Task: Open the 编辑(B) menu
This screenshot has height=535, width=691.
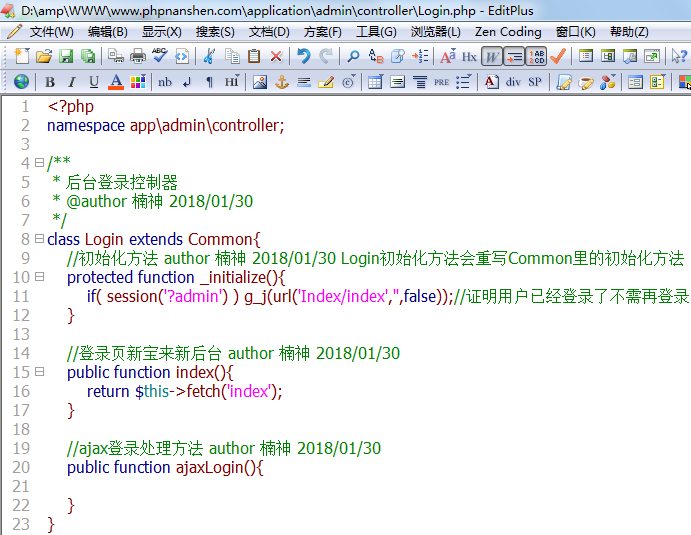Action: [108, 32]
